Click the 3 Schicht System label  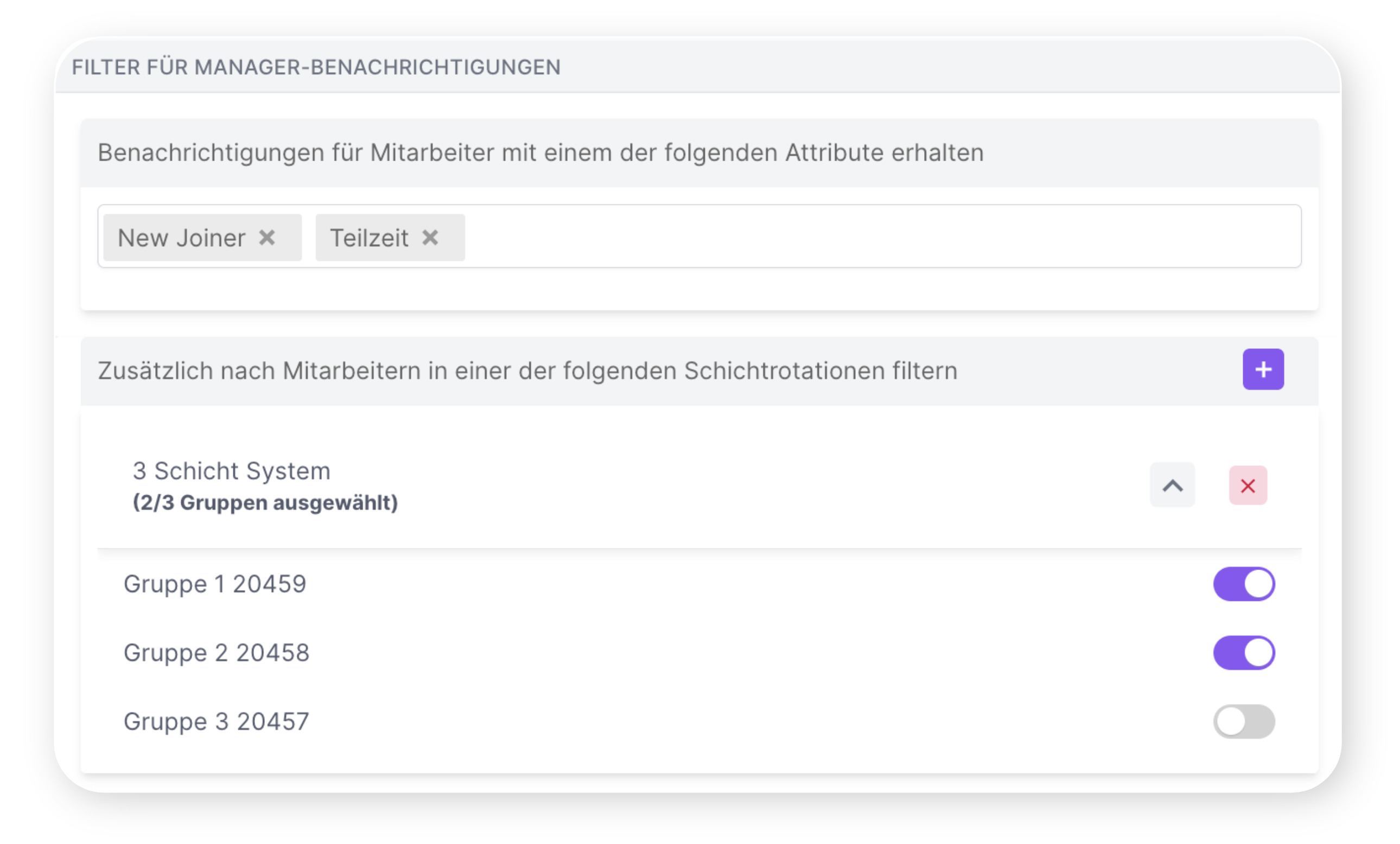click(x=231, y=470)
